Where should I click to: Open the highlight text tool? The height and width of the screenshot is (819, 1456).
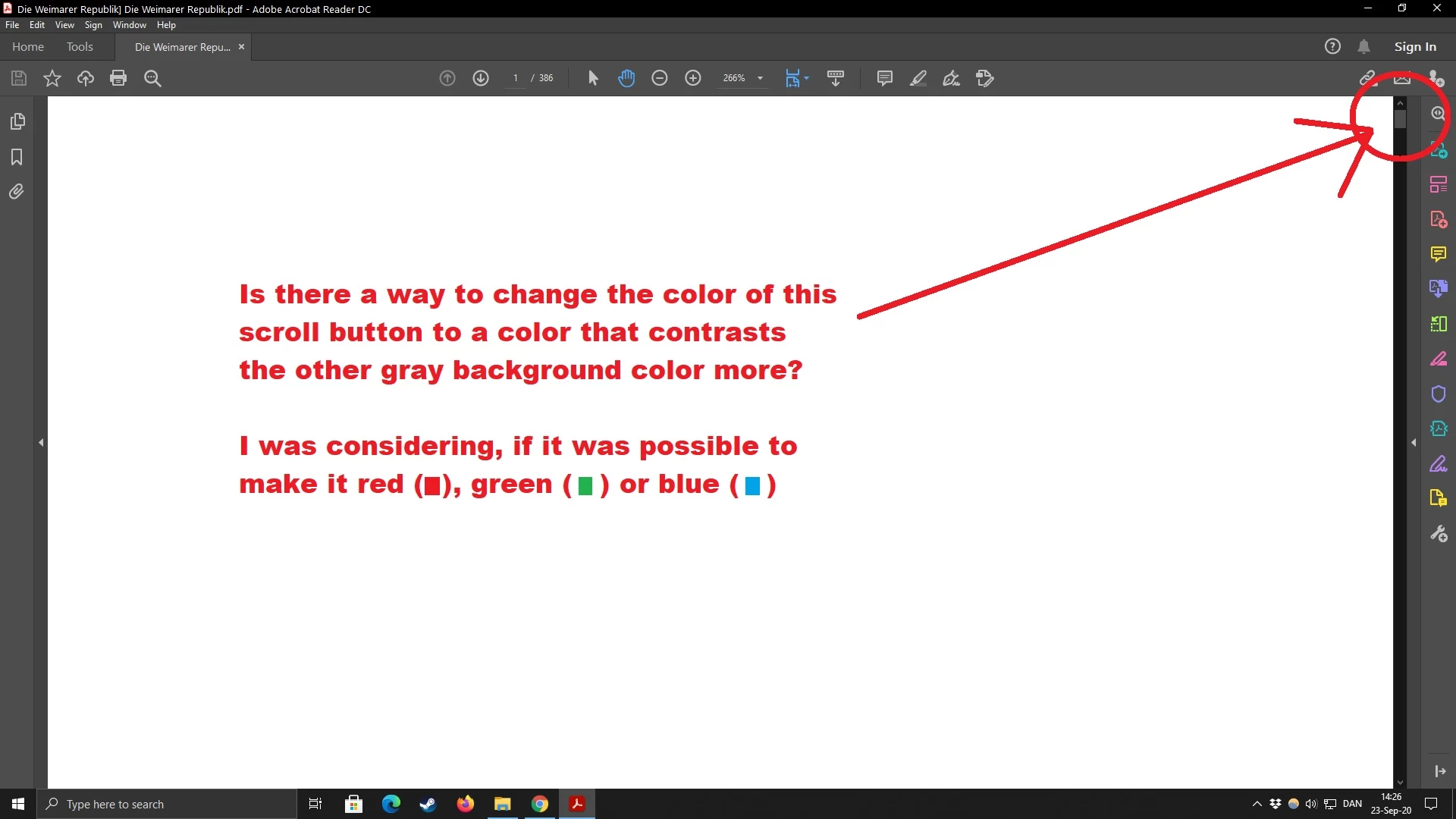[918, 78]
